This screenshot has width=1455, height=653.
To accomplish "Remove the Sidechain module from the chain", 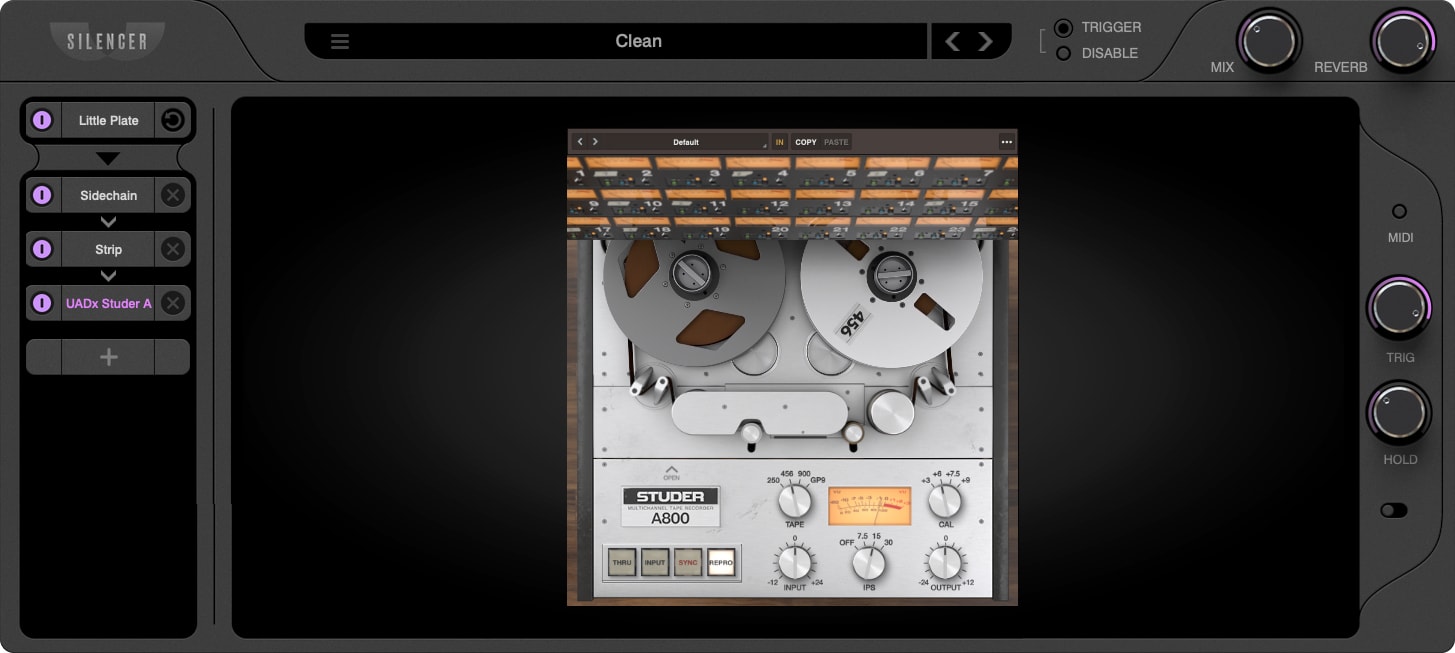I will (x=172, y=195).
